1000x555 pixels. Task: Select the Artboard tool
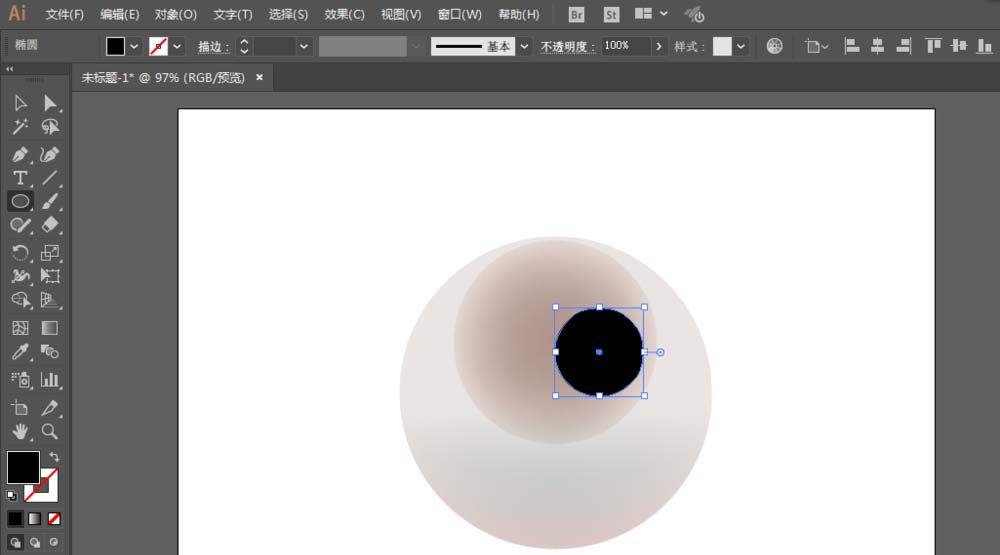(x=20, y=408)
